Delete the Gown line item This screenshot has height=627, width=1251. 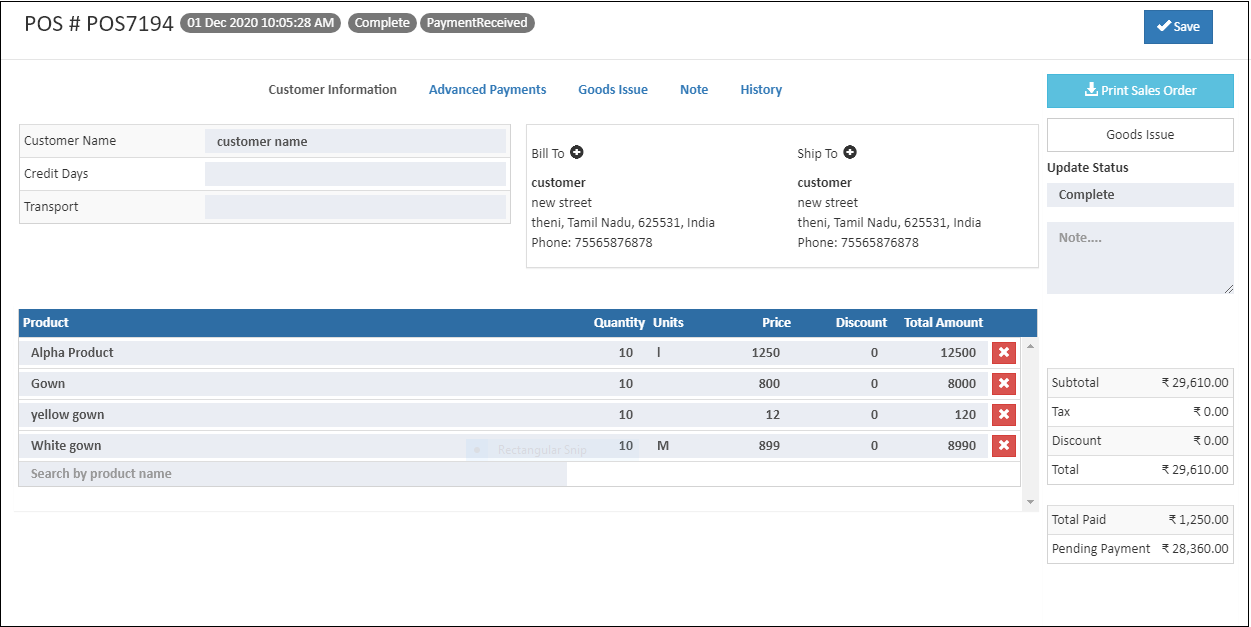click(x=1004, y=383)
